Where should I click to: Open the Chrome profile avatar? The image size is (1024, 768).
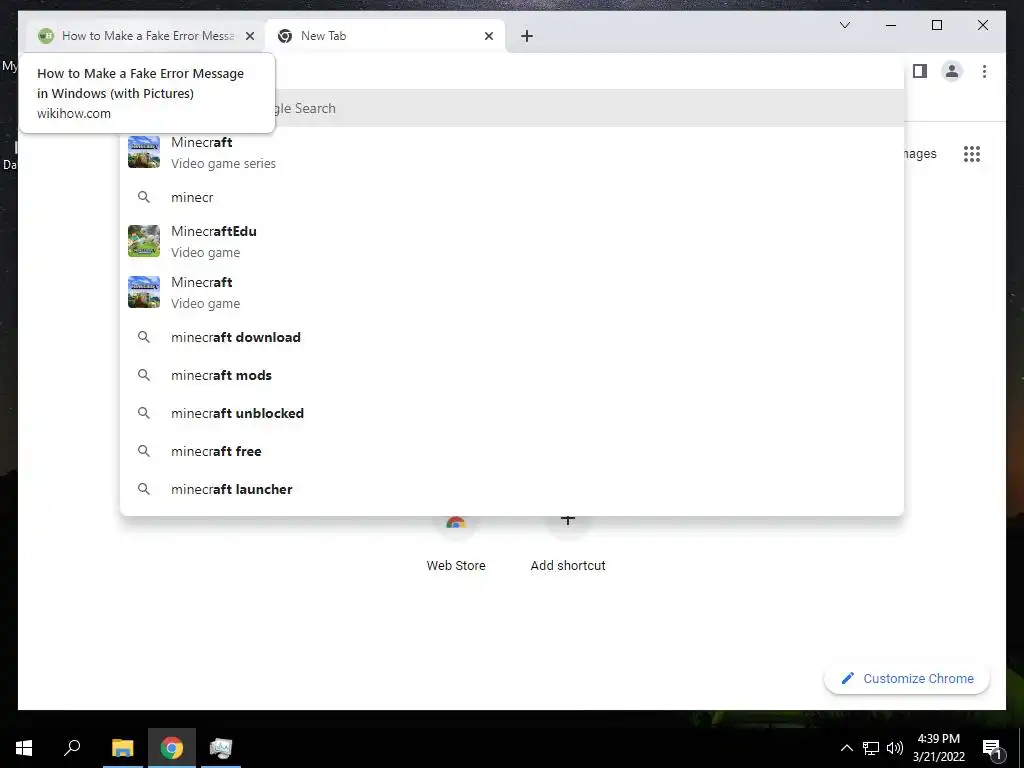click(952, 71)
